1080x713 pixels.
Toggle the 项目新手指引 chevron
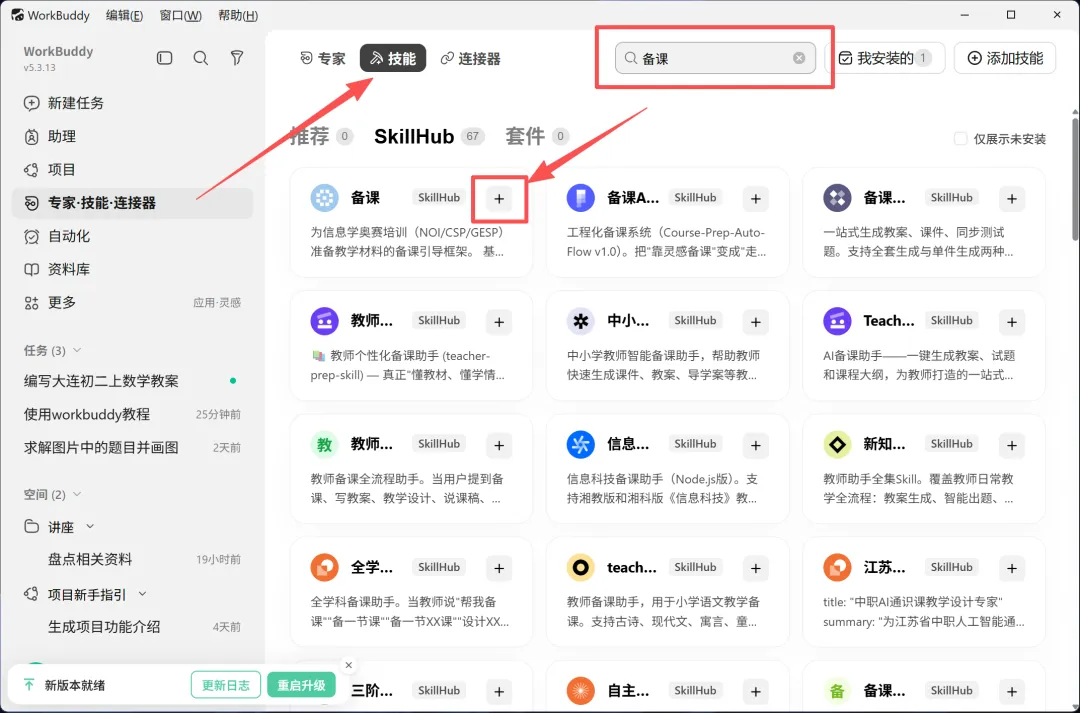coord(143,594)
